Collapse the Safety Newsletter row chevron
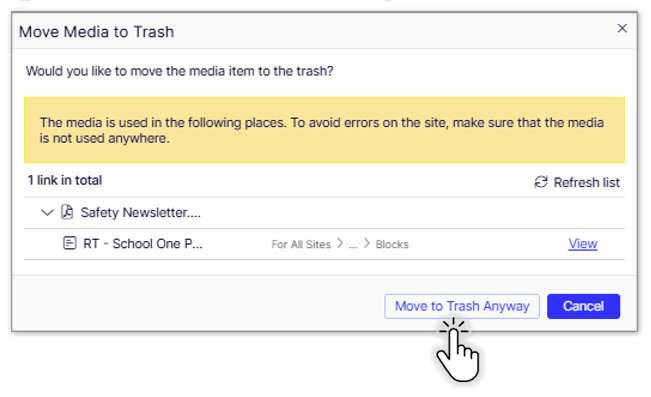 tap(47, 213)
